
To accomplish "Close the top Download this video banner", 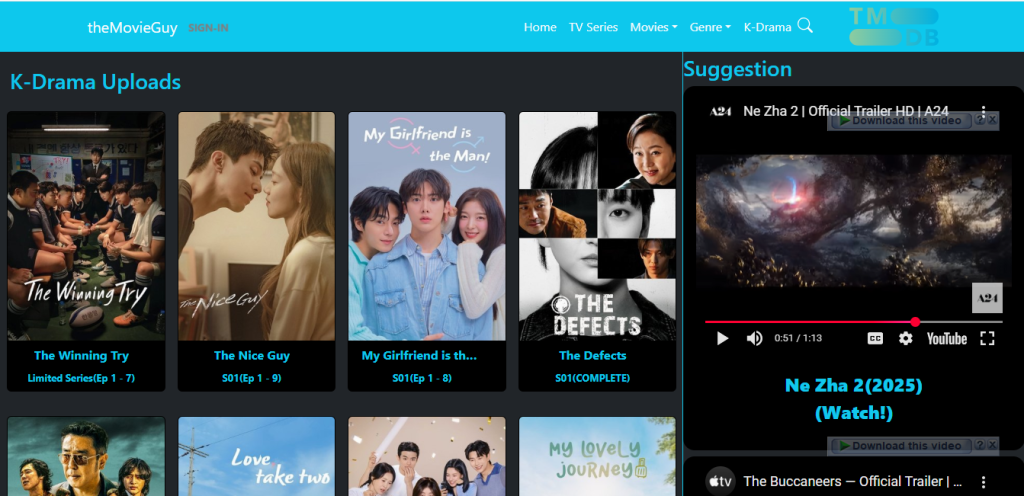I will point(993,120).
